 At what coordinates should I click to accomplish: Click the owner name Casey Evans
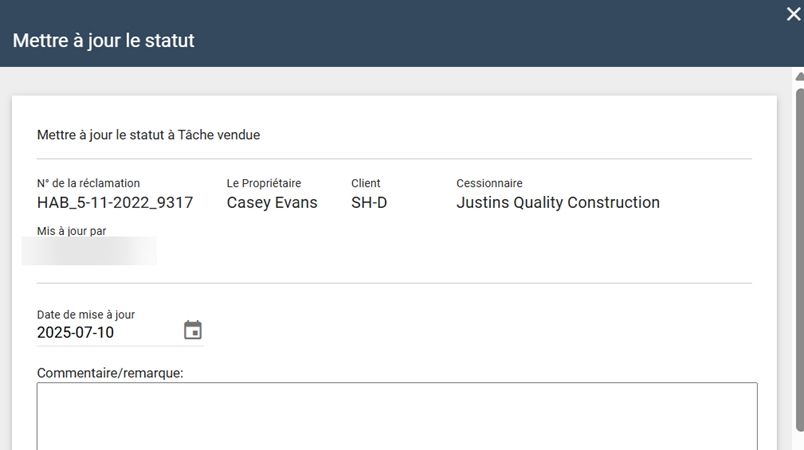point(272,203)
